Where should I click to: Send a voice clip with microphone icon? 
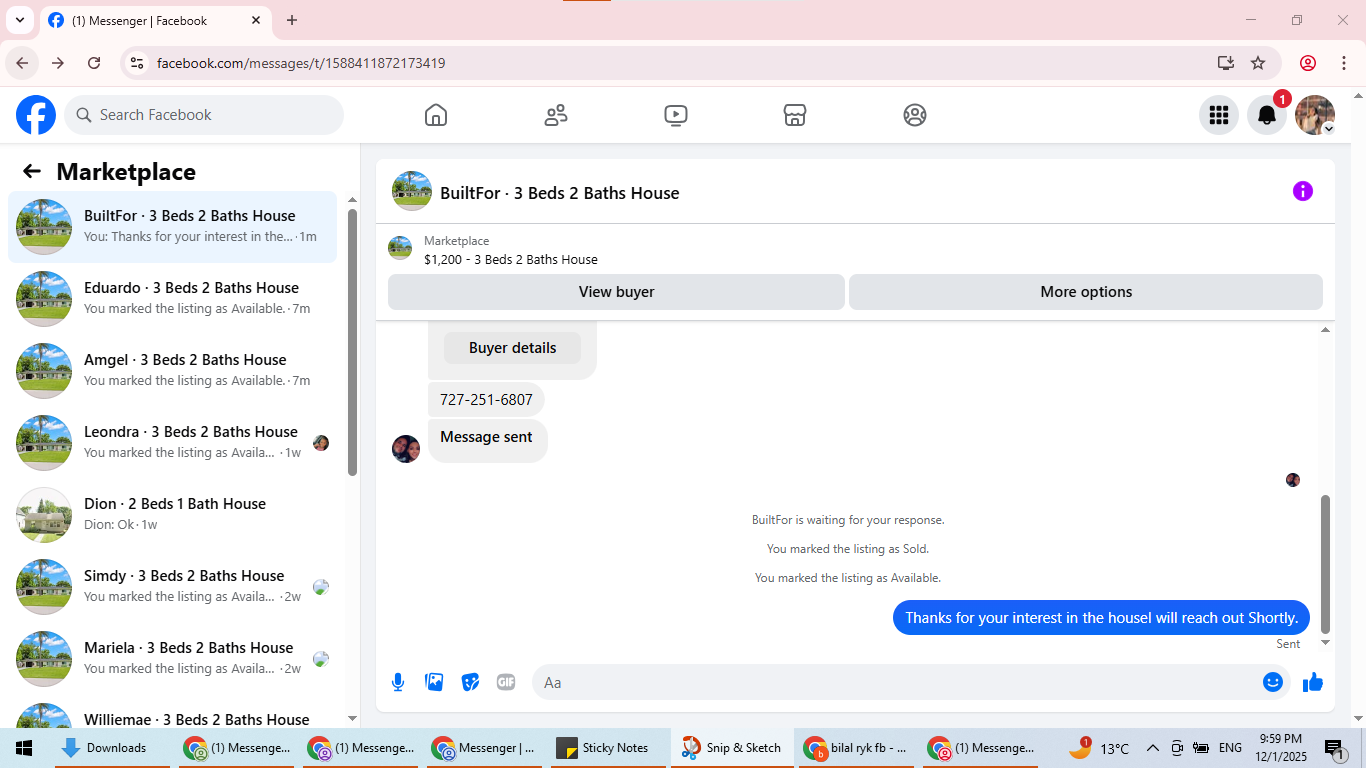click(398, 682)
